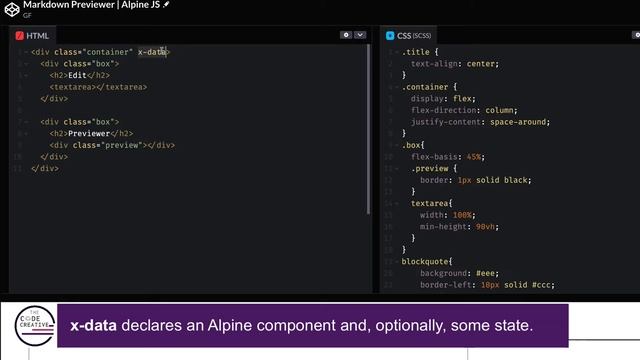Click final closing div on line 11
640x360 pixels.
[45, 168]
